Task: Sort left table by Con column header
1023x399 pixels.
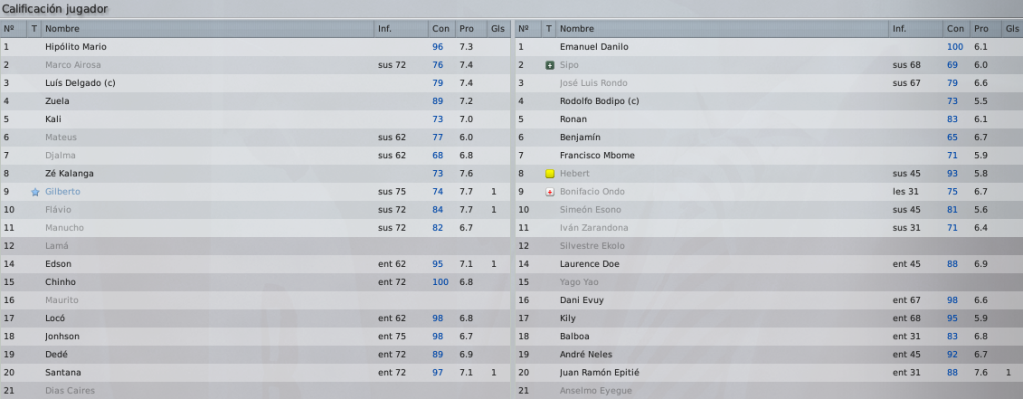Action: coord(440,29)
